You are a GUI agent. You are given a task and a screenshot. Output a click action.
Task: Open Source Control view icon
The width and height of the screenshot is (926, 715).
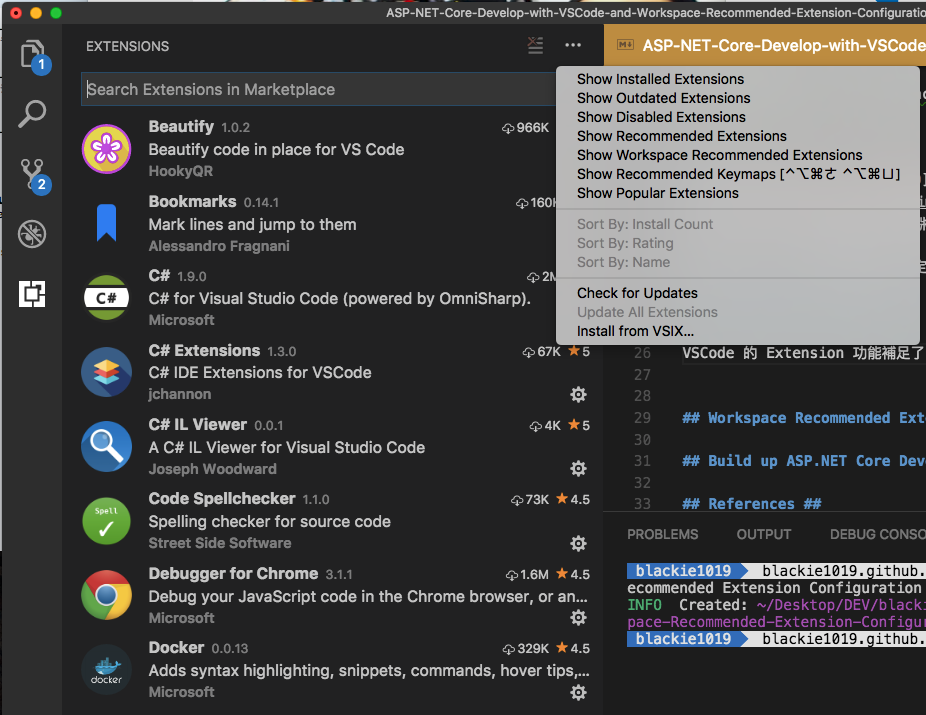33,174
